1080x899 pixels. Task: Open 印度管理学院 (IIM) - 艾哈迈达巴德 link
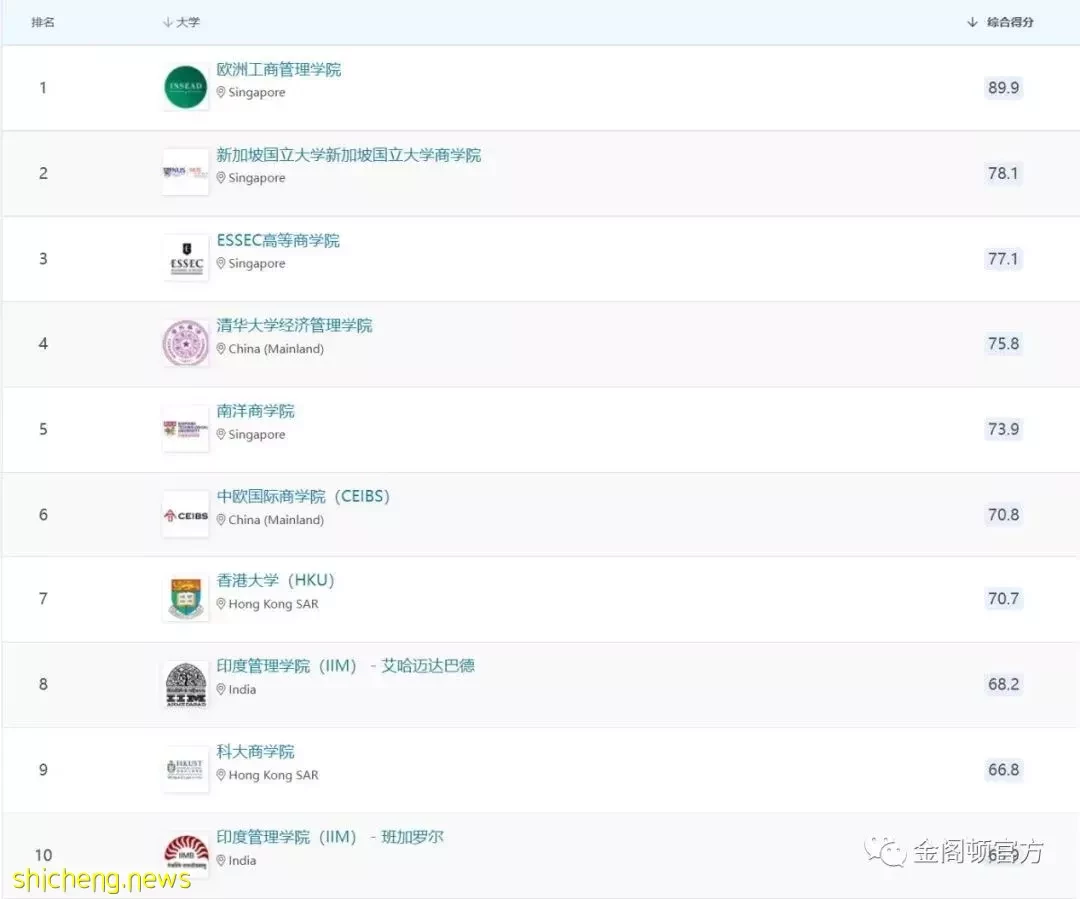point(346,666)
